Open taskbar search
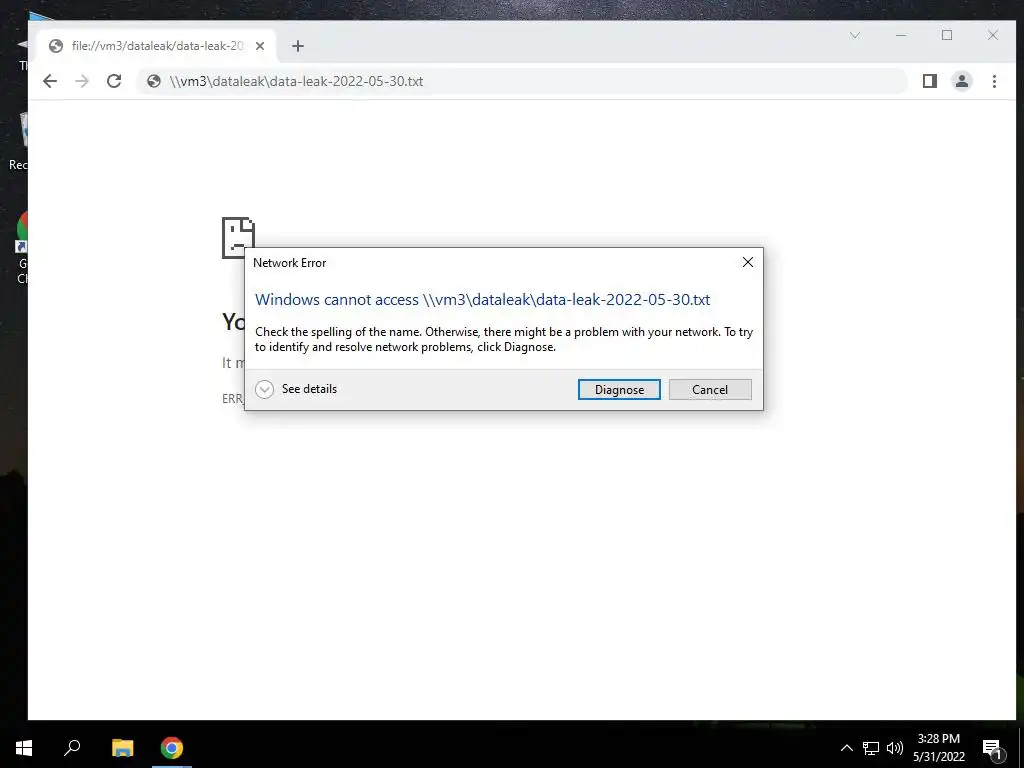1024x768 pixels. (72, 748)
